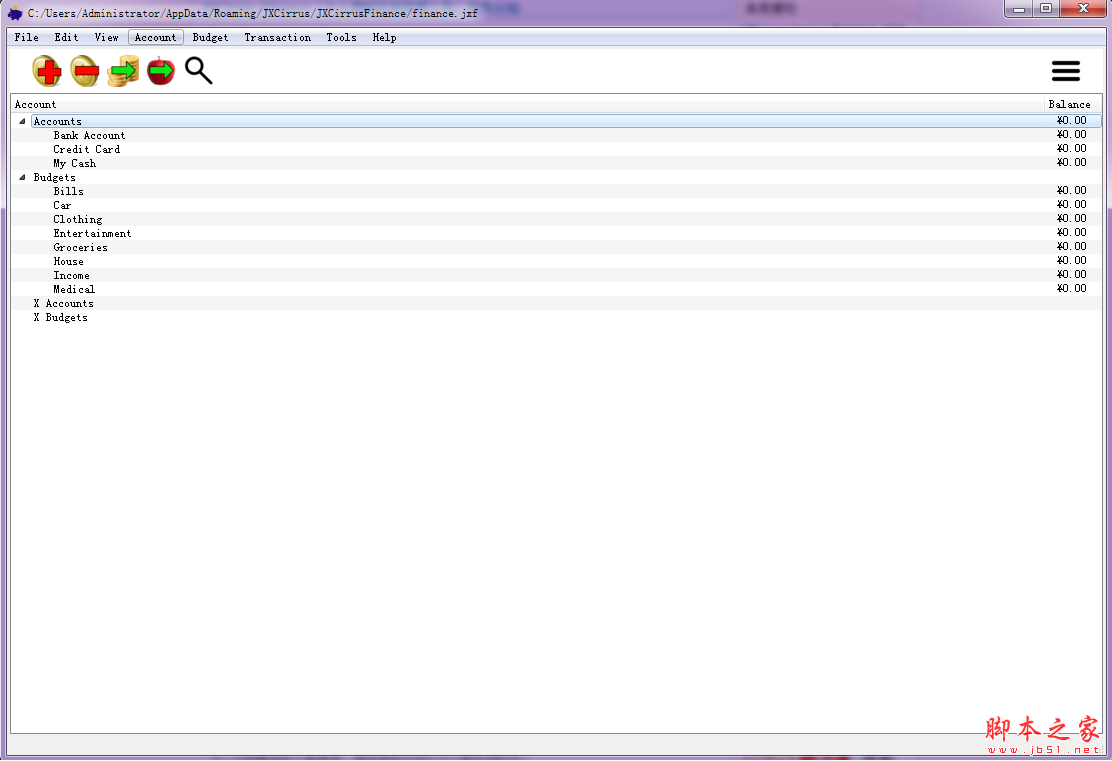Screen dimensions: 1112x761
Task: Open the Transaction menu
Action: 278,38
